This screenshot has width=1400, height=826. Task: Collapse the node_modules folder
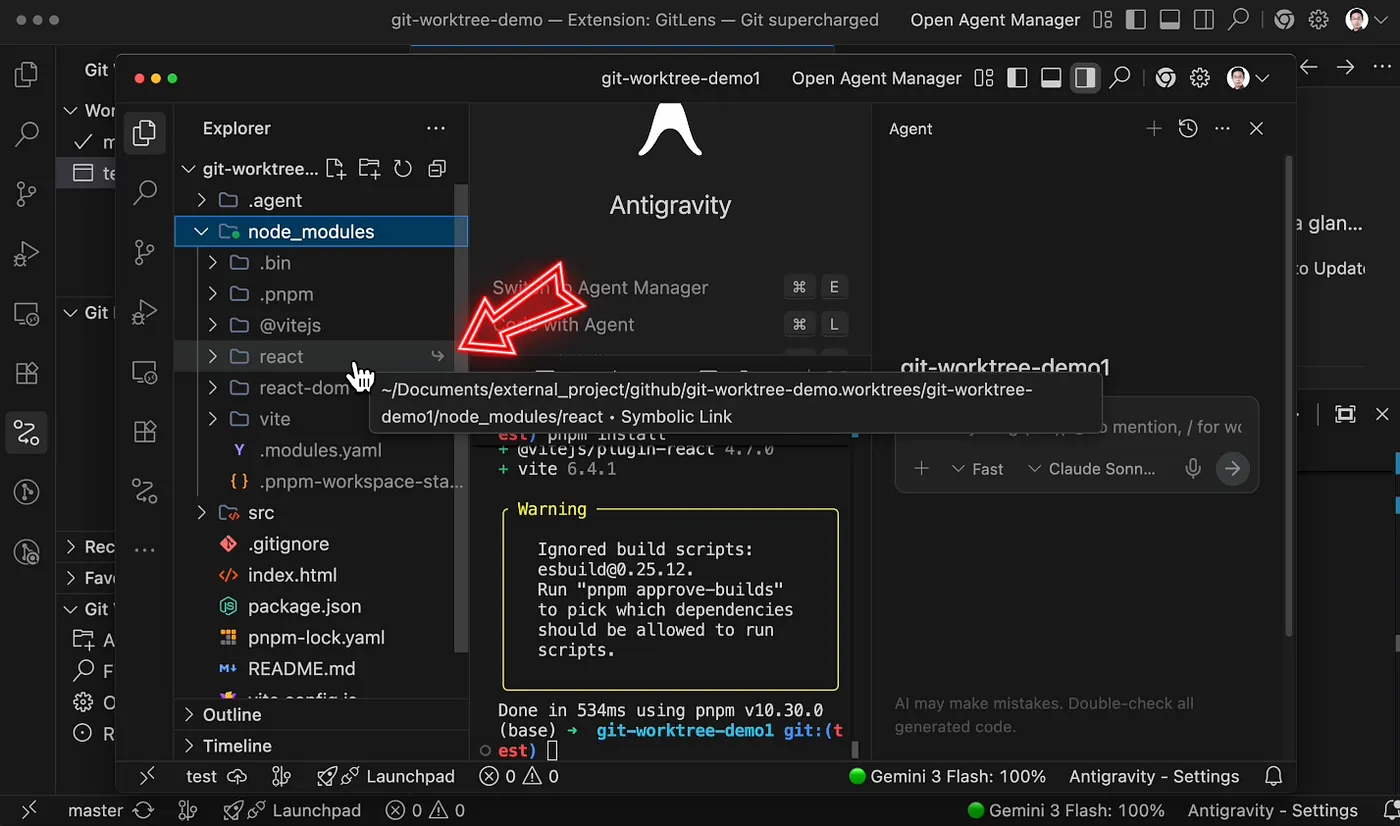(321, 231)
